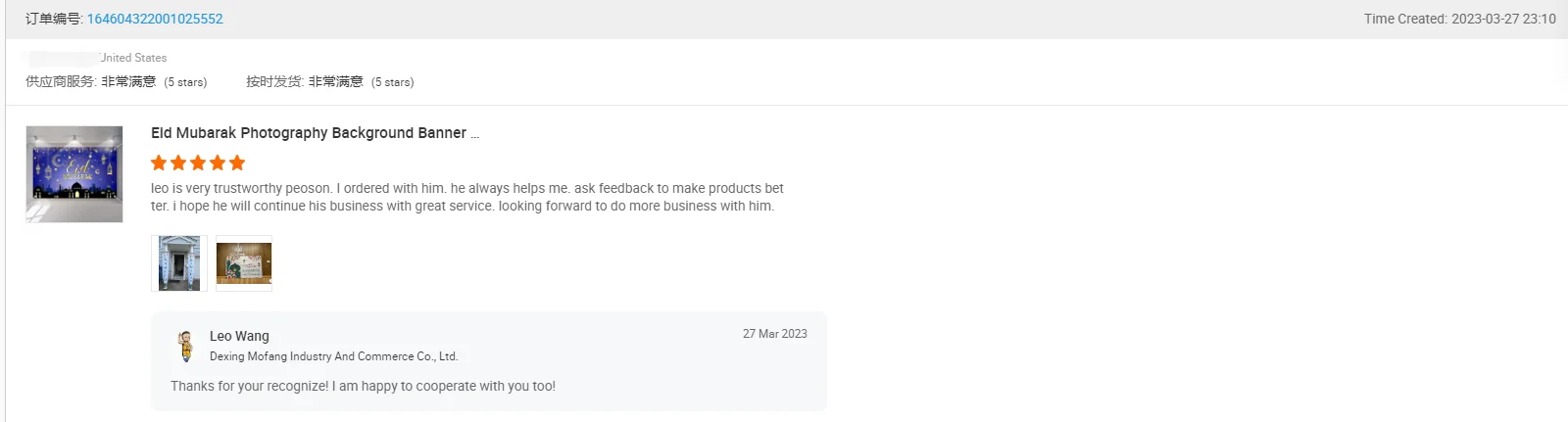The image size is (1568, 422).
Task: Click the Eid Mubarak banner product thumbnail
Action: 74,174
